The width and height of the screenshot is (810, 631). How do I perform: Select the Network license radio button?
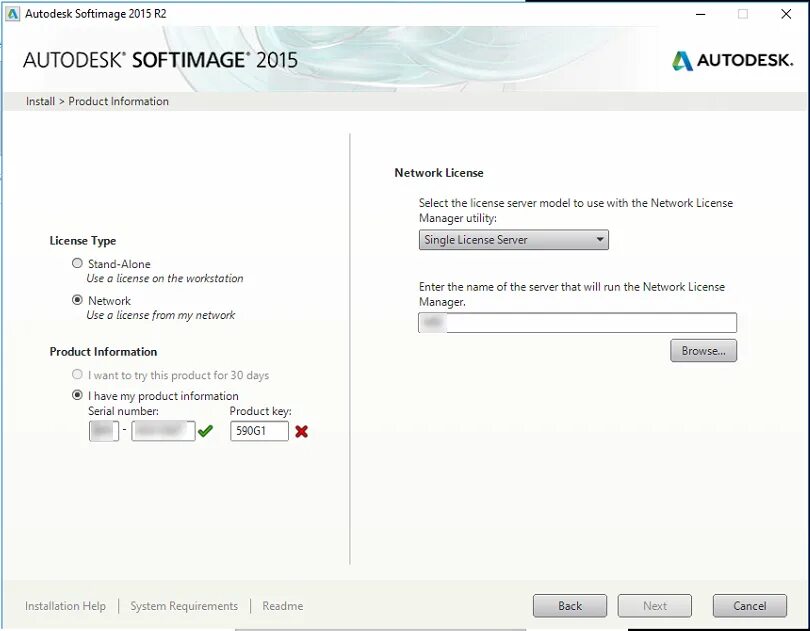(x=77, y=300)
